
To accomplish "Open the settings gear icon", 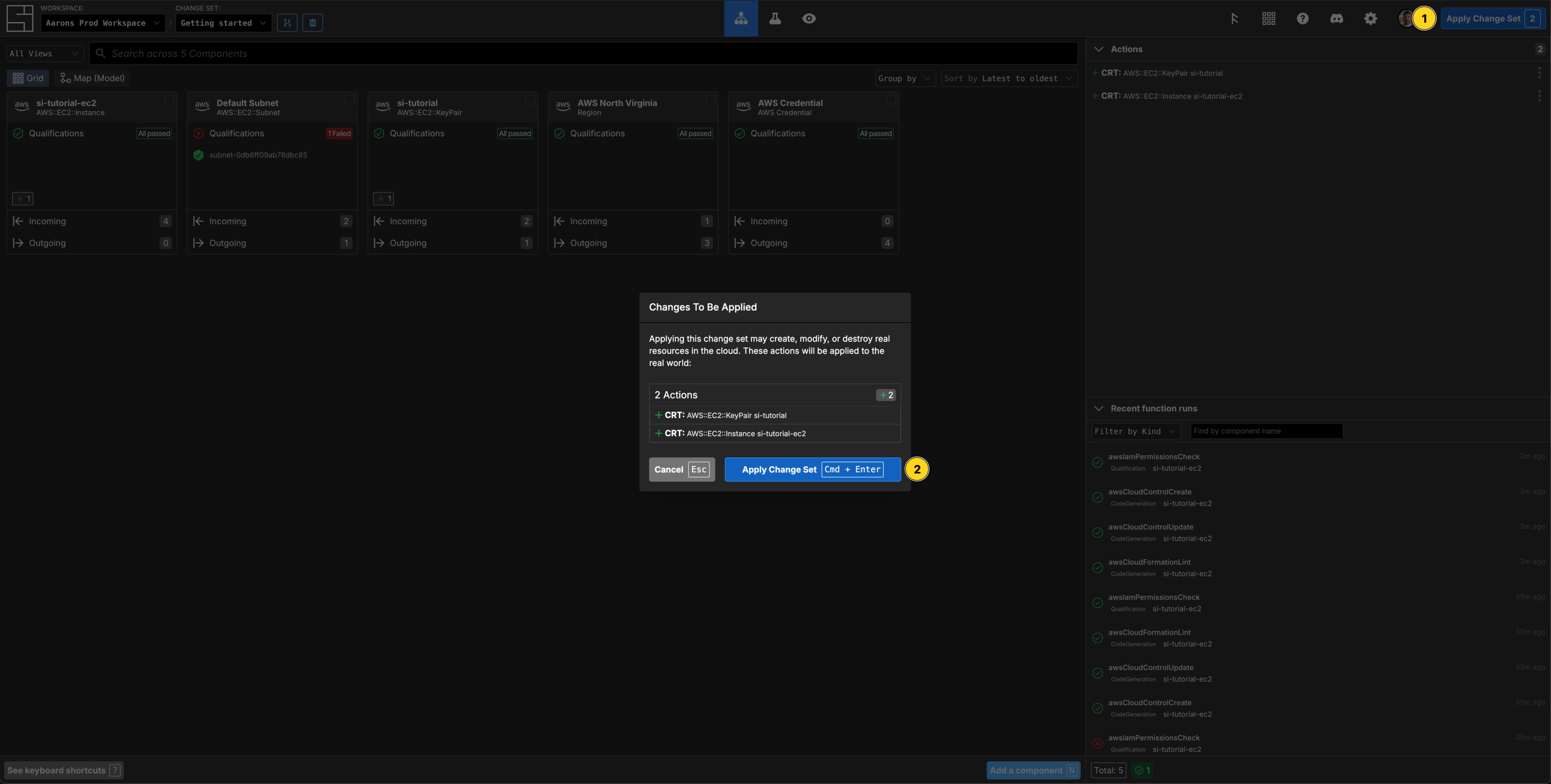I will coord(1370,18).
